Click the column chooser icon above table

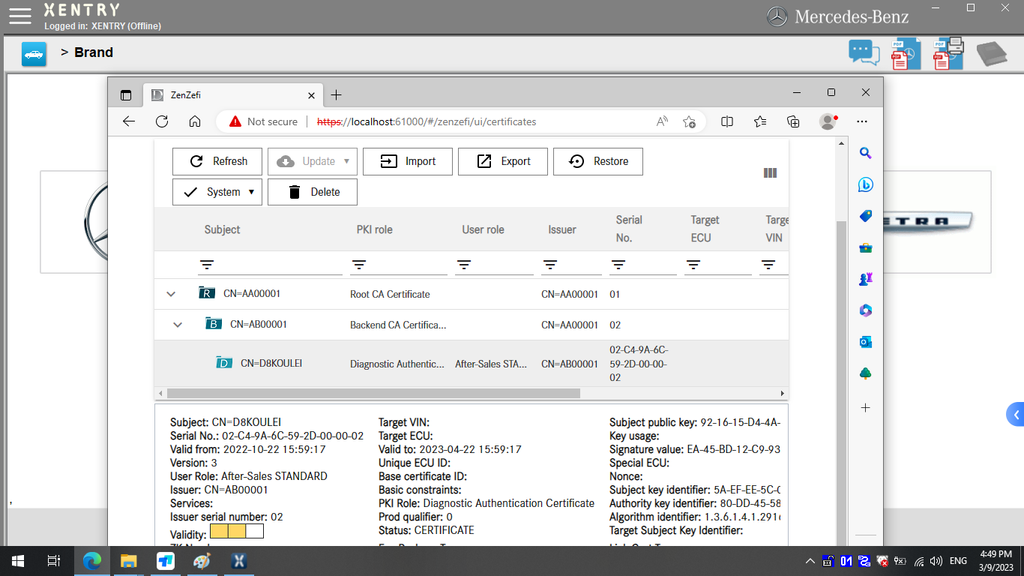point(770,173)
